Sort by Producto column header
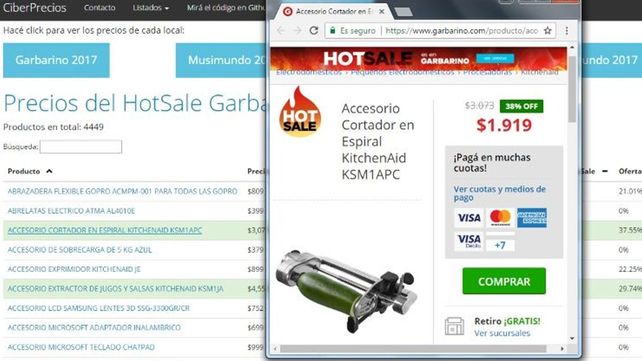The width and height of the screenshot is (642, 361). point(30,171)
